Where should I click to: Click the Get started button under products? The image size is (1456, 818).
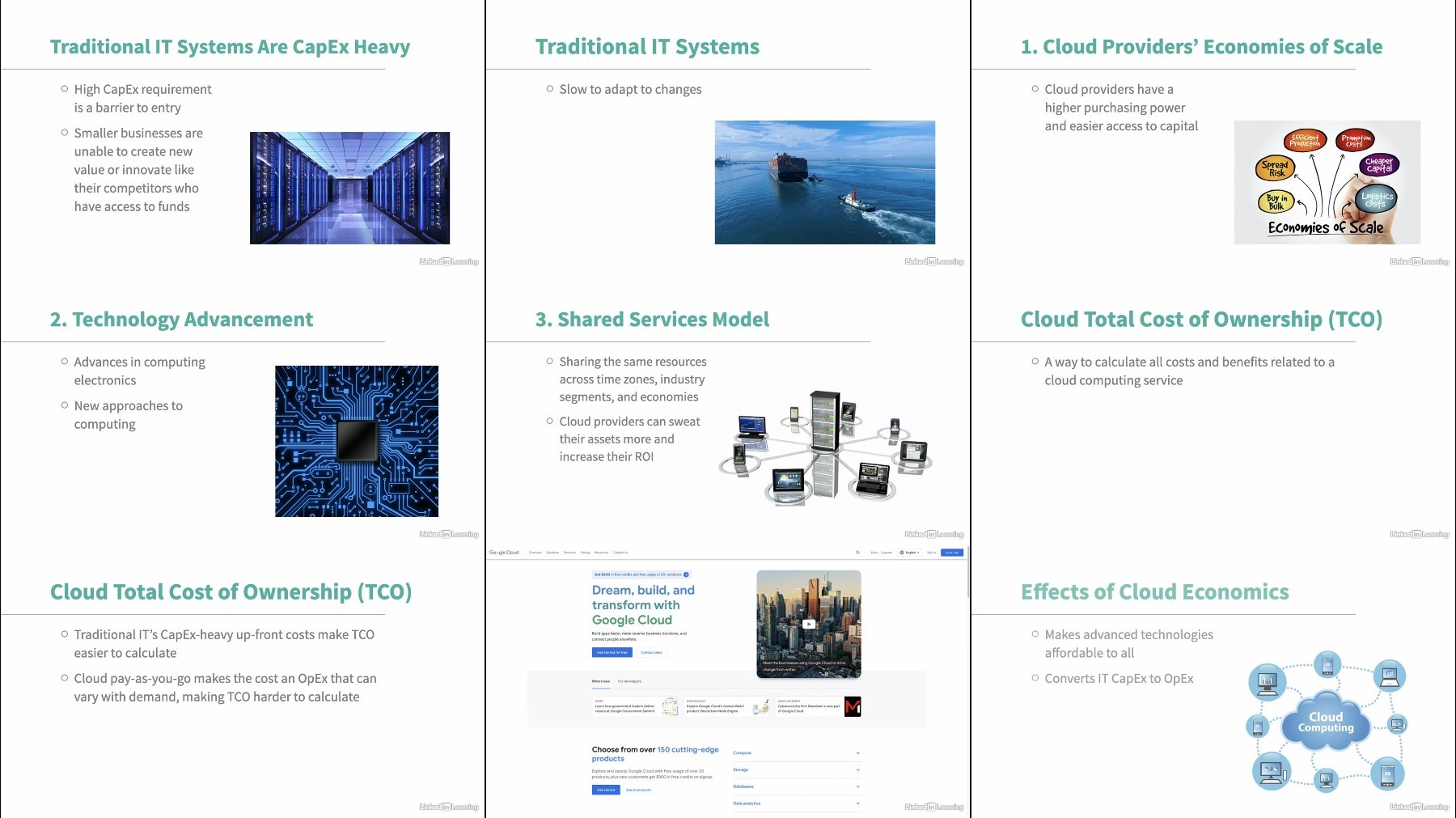click(x=606, y=790)
